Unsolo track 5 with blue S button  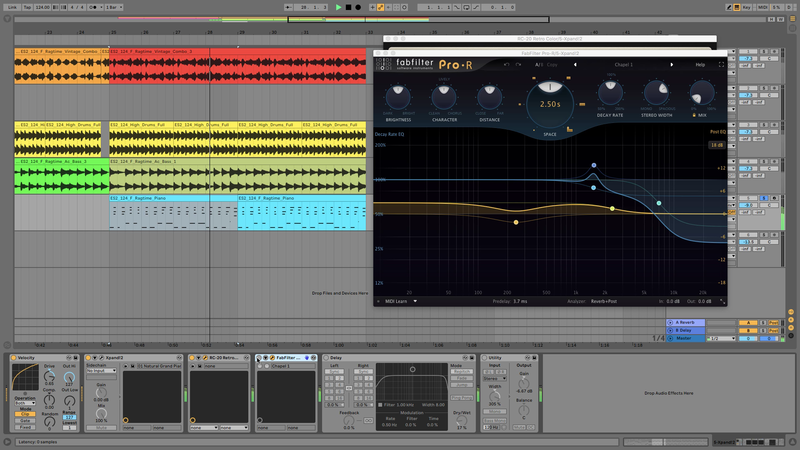tap(764, 198)
